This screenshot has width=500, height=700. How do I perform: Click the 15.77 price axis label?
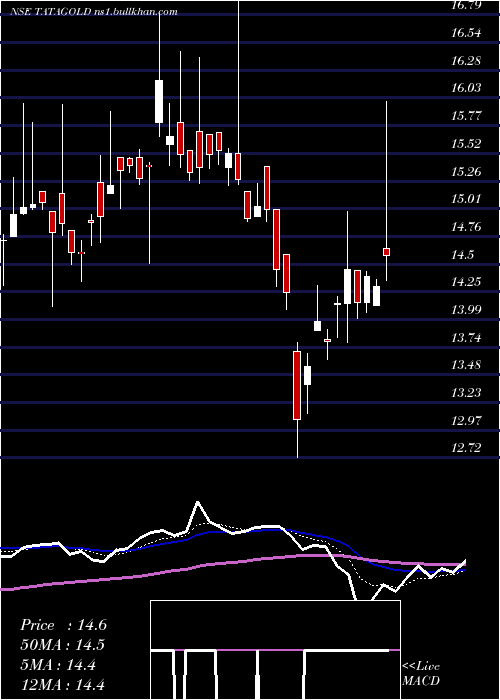(466, 116)
